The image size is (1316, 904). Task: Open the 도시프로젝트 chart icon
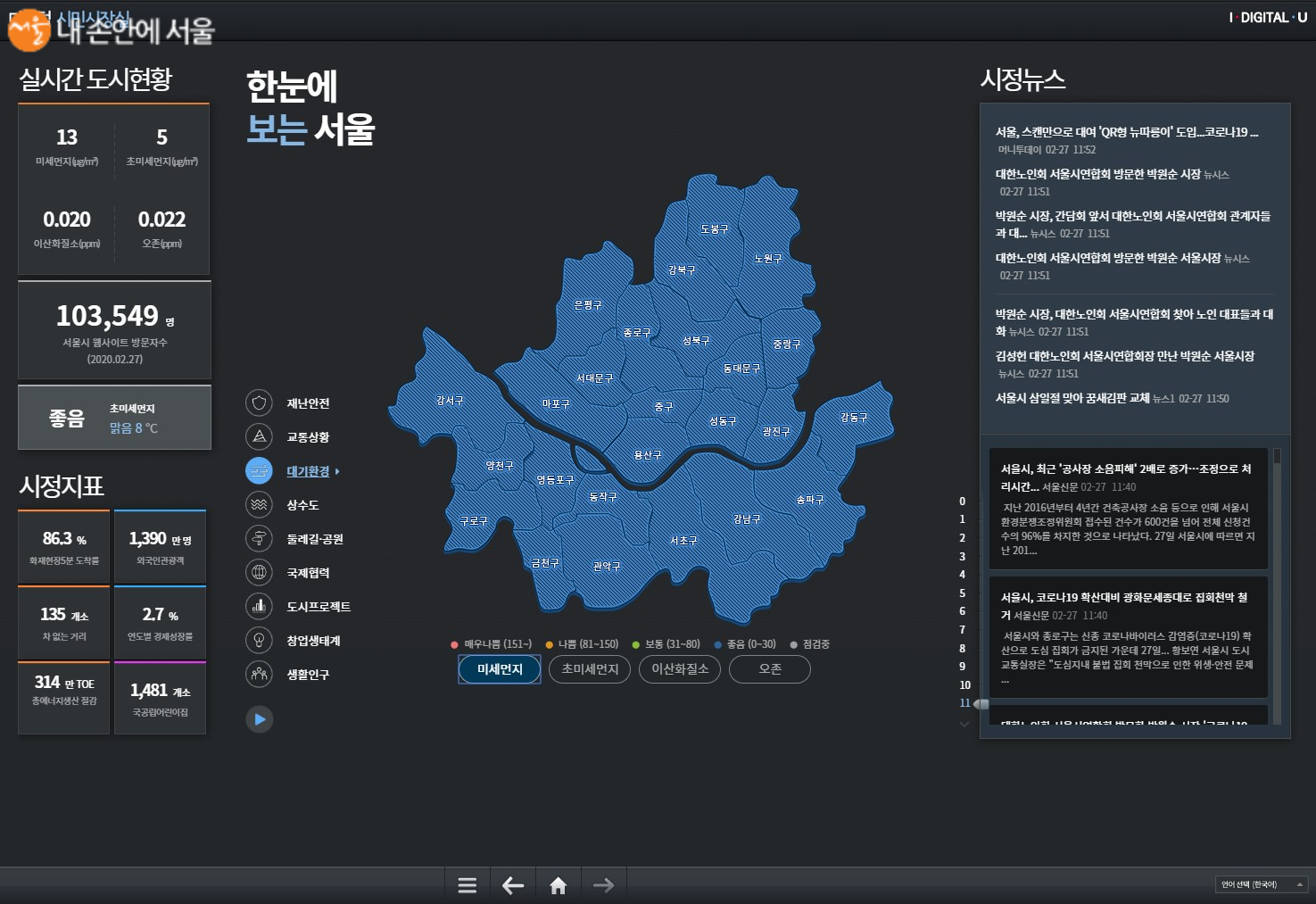[259, 606]
